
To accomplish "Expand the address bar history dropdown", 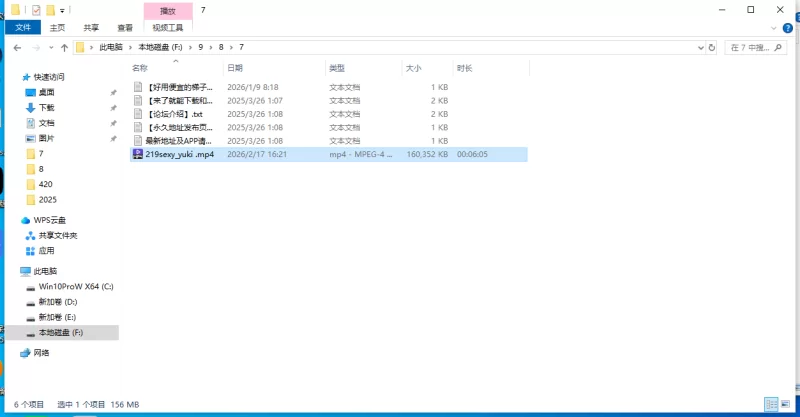I will coord(701,47).
